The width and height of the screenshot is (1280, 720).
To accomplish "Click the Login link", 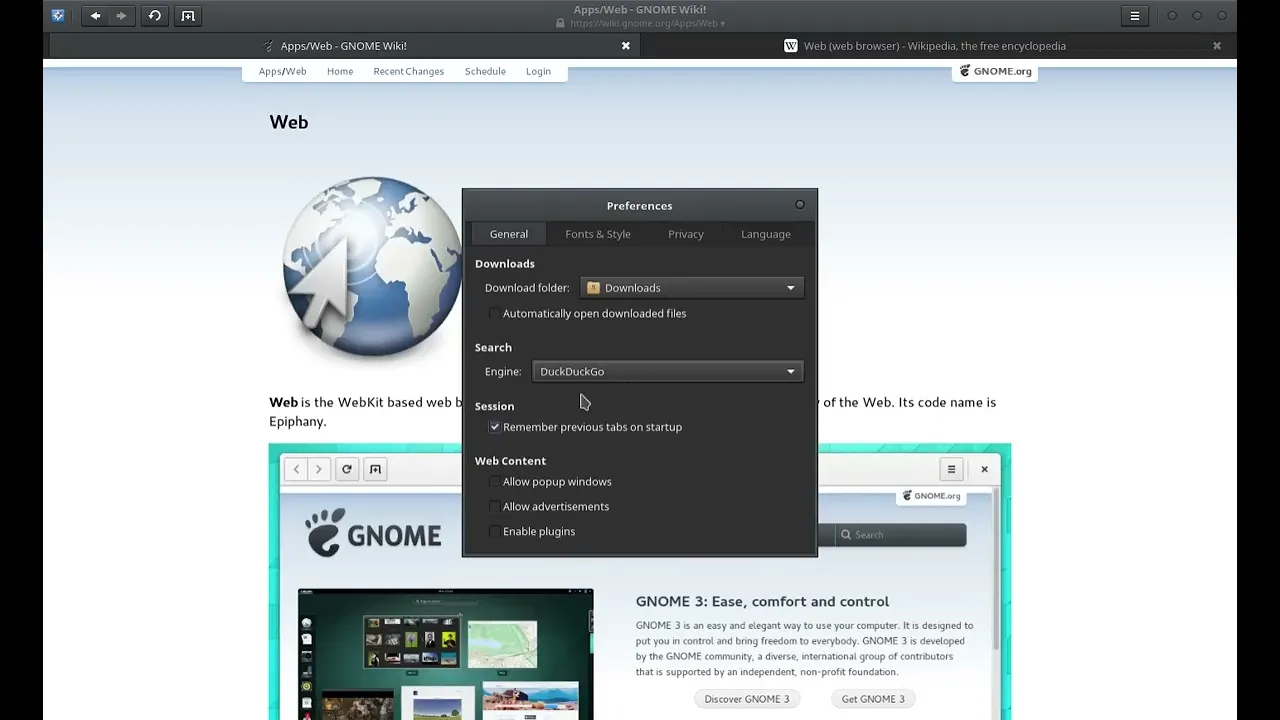I will tap(538, 72).
